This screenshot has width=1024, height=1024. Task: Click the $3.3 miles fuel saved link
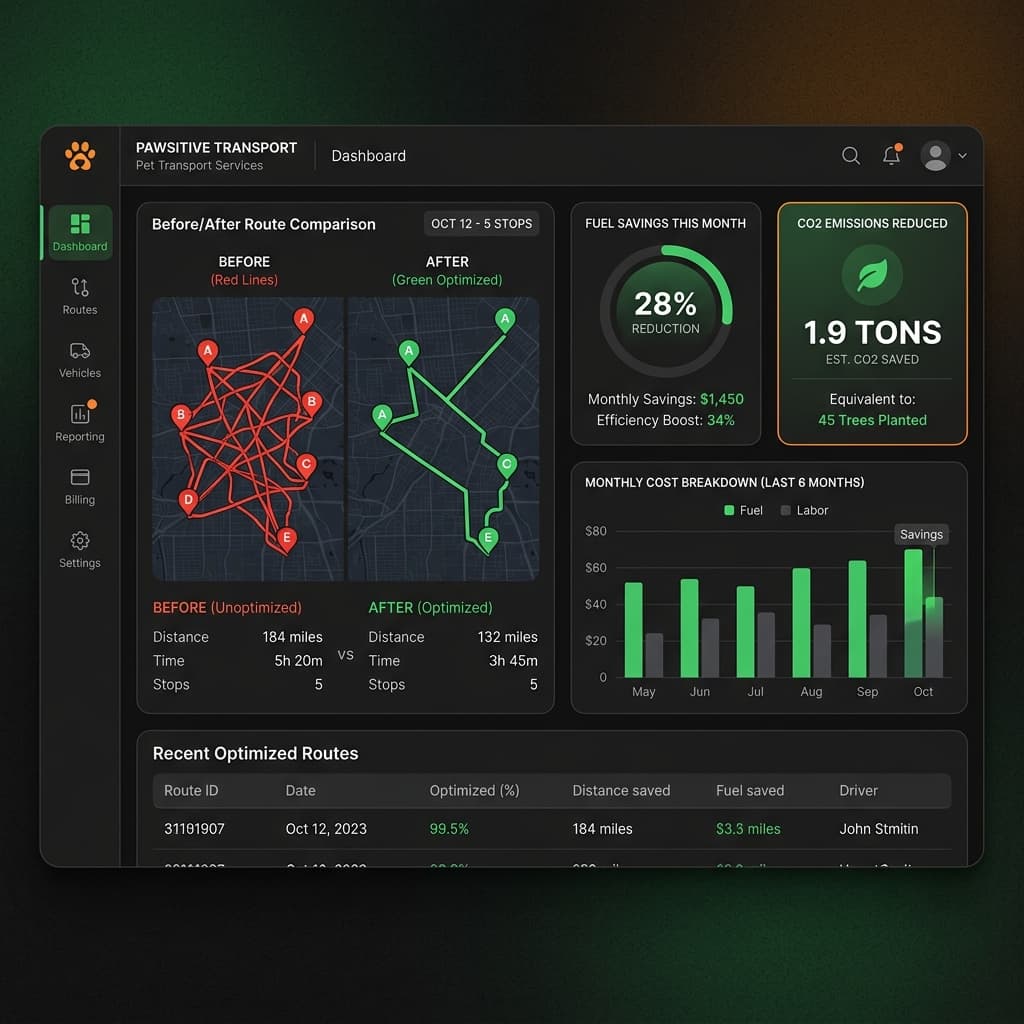tap(748, 829)
